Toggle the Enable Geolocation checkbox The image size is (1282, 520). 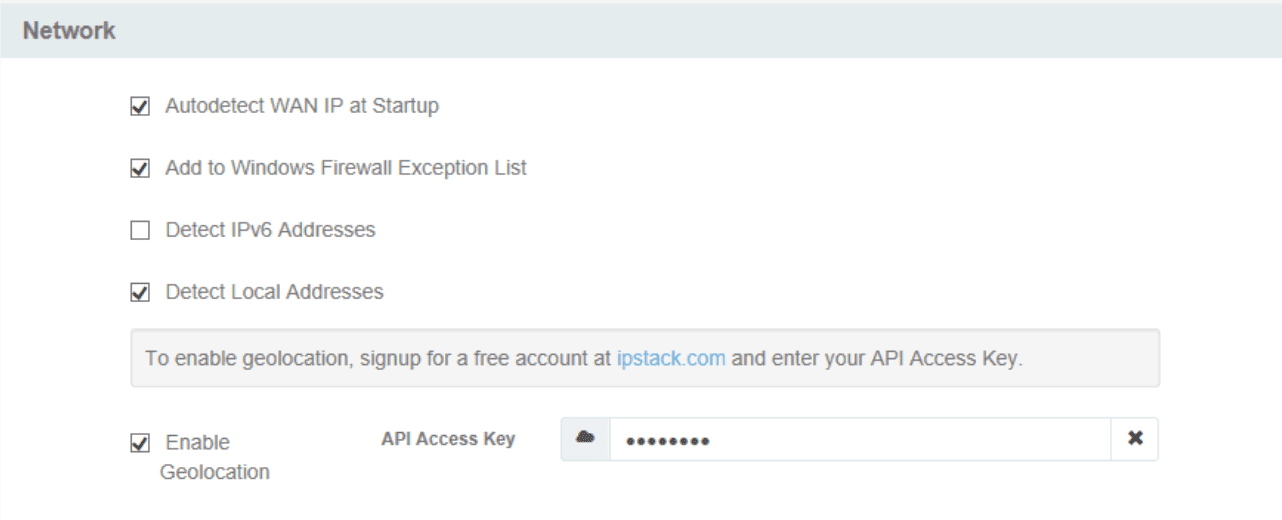pyautogui.click(x=140, y=443)
